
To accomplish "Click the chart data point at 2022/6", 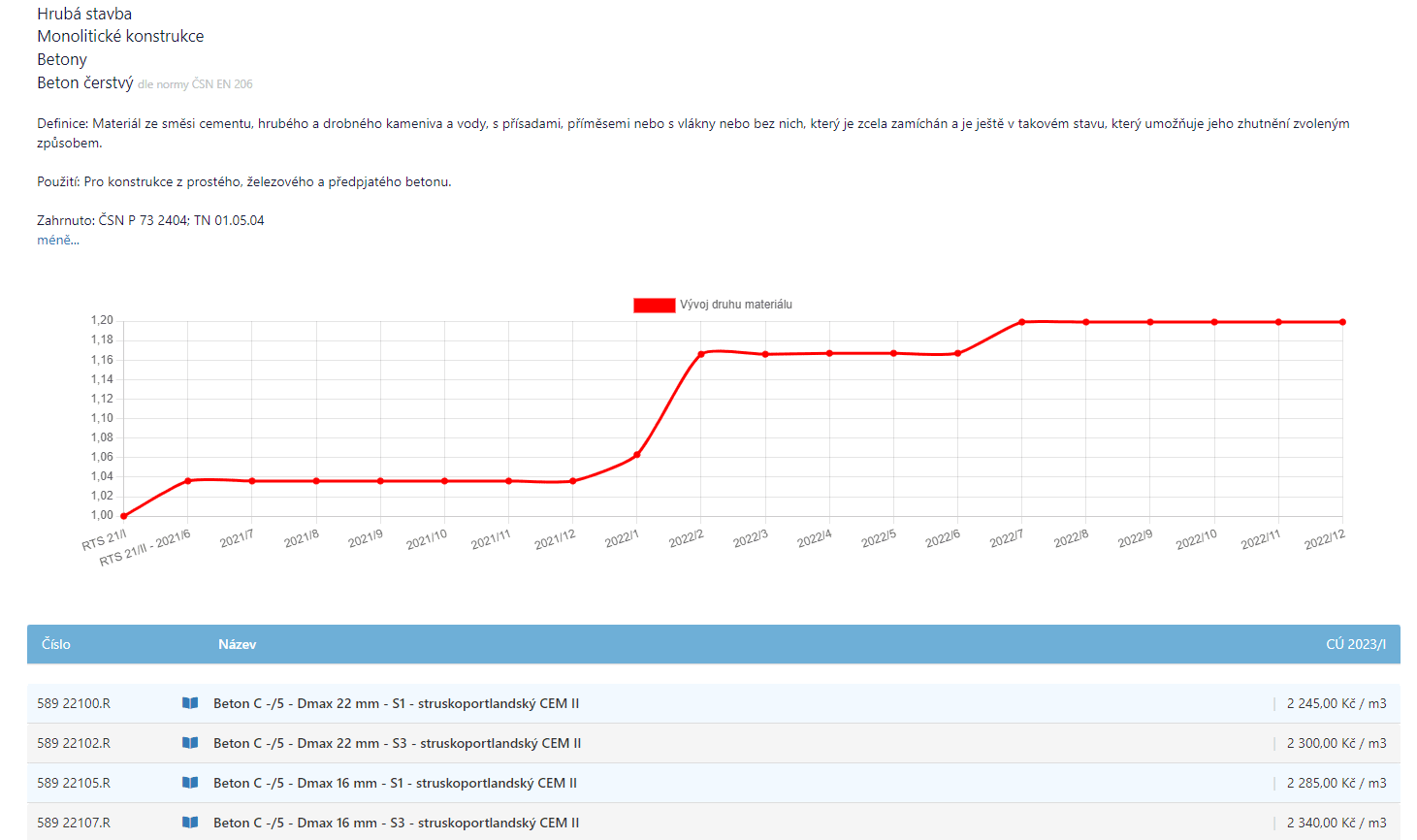I will tap(958, 353).
